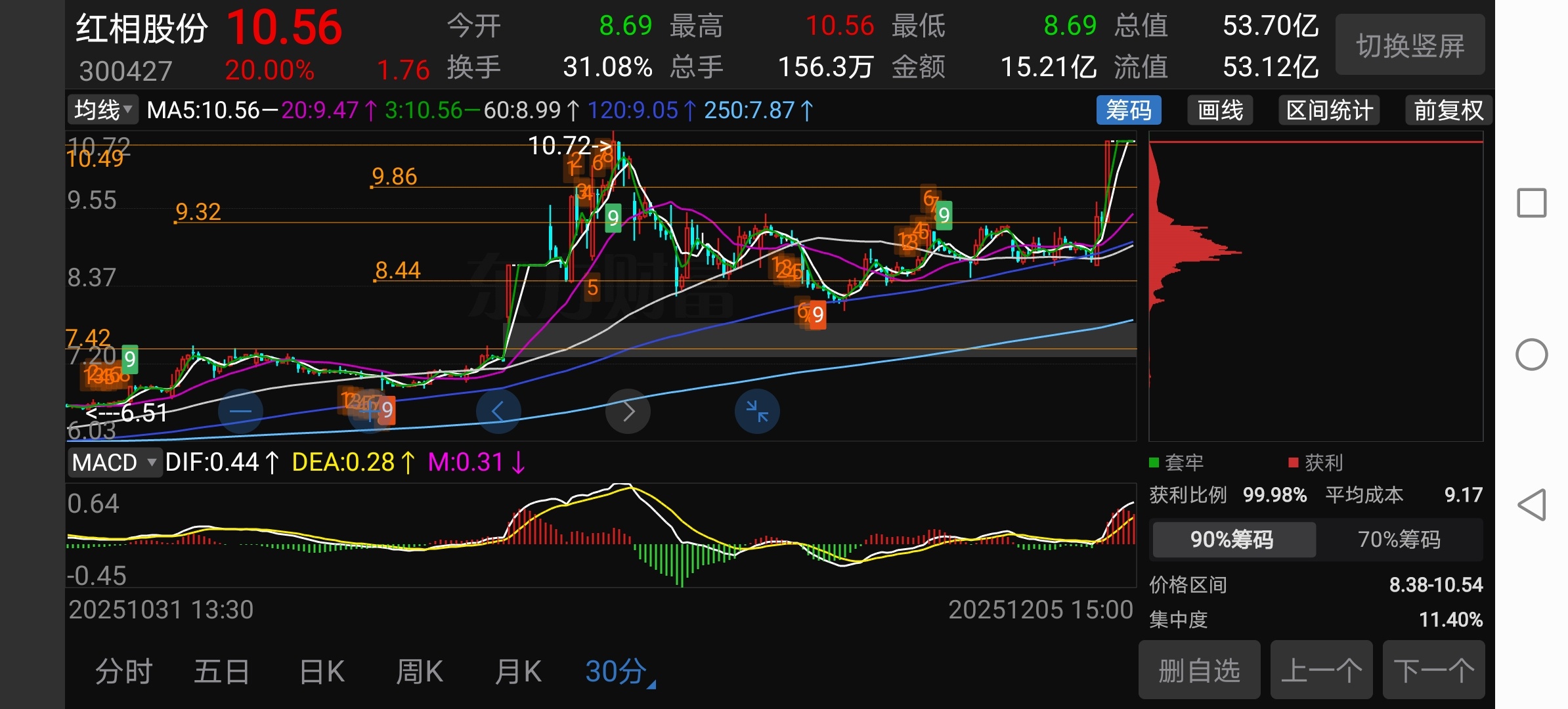1568x709 pixels.
Task: Tap the zoom-in plus circle on chart
Action: (x=370, y=412)
